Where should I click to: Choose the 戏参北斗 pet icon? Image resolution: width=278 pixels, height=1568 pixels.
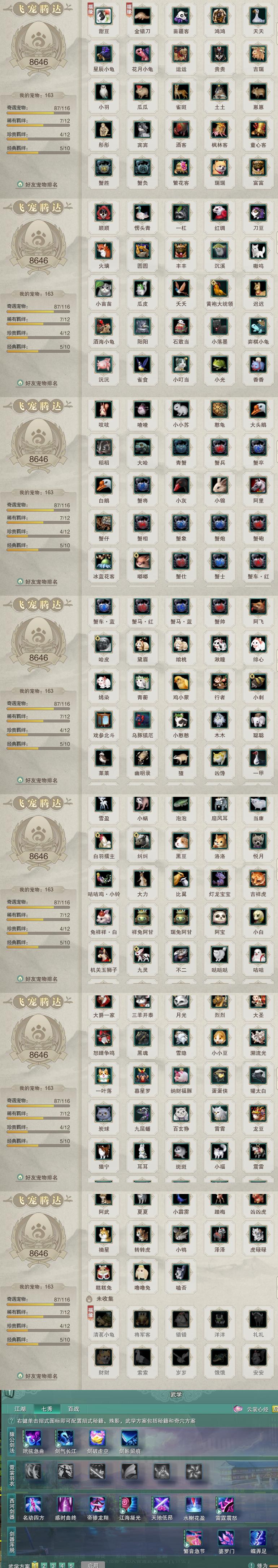tap(103, 720)
